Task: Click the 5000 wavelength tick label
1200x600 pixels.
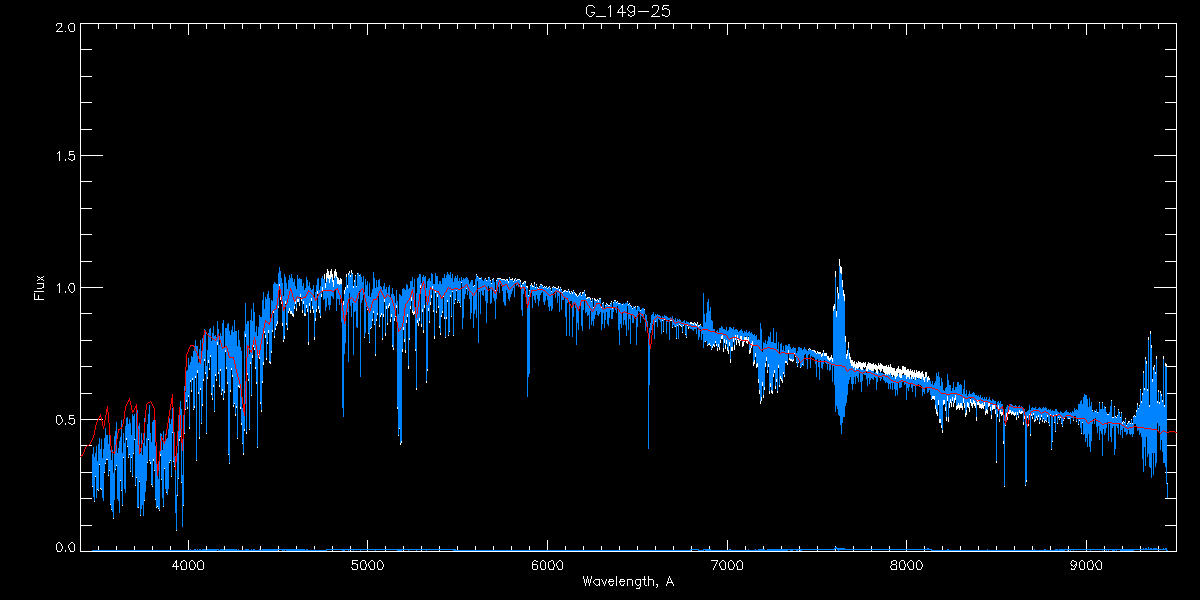Action: pos(367,565)
